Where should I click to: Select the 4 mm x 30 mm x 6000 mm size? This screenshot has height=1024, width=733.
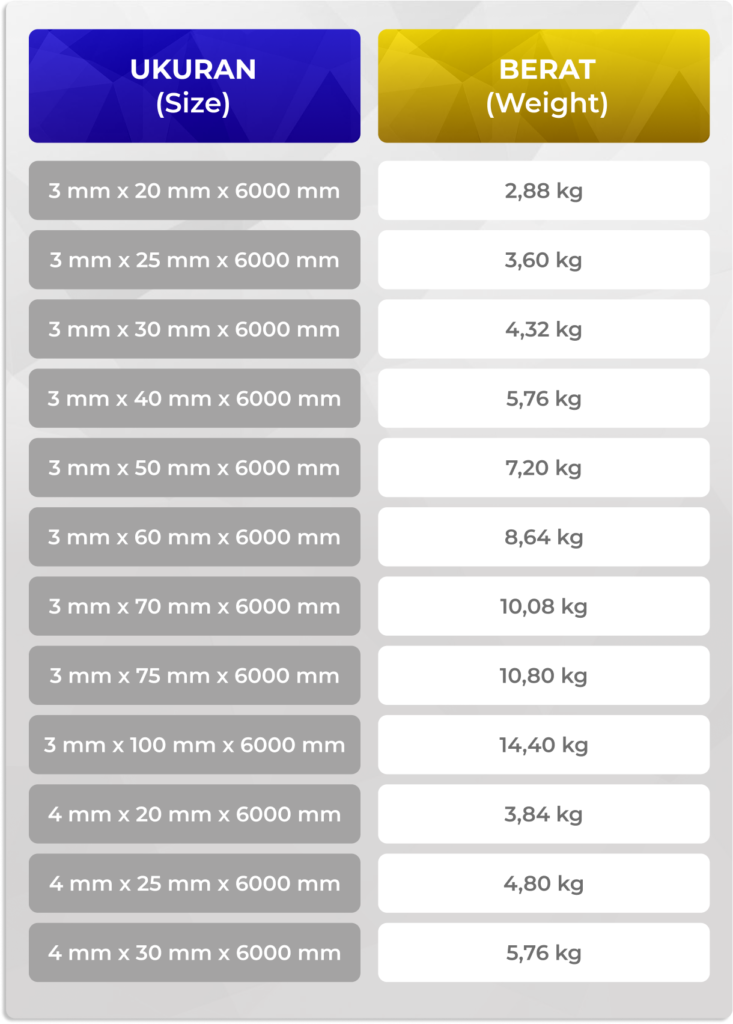pos(194,952)
